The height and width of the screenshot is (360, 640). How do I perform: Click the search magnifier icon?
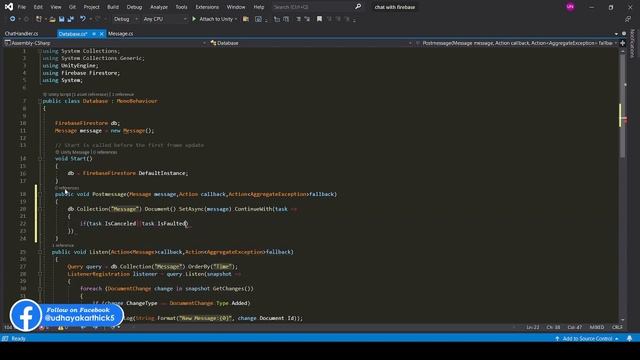(358, 7)
